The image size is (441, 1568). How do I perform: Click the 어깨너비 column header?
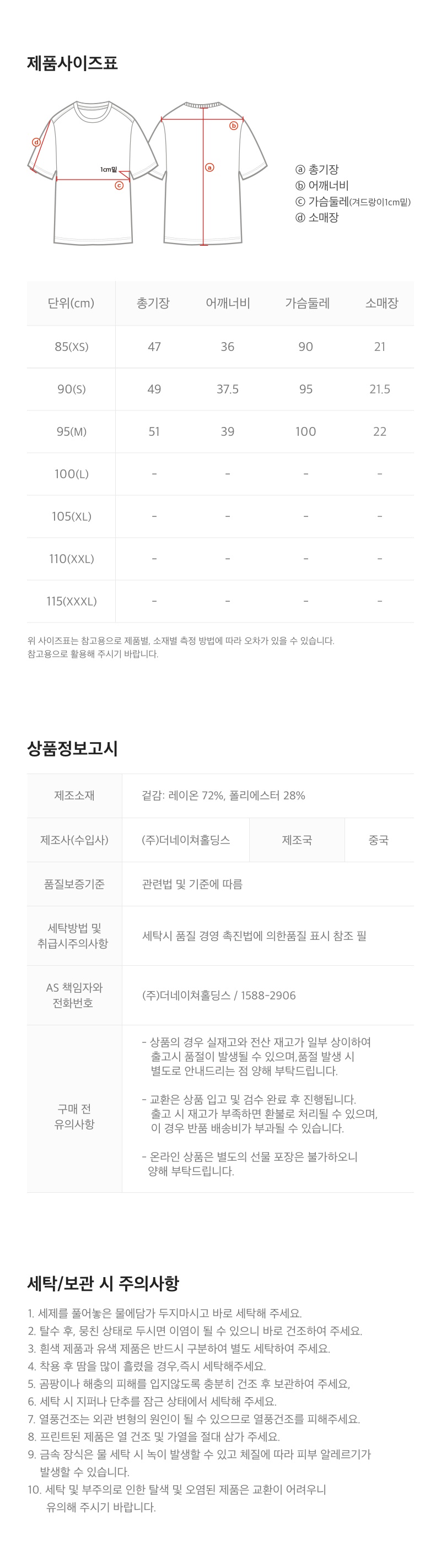pos(227,303)
